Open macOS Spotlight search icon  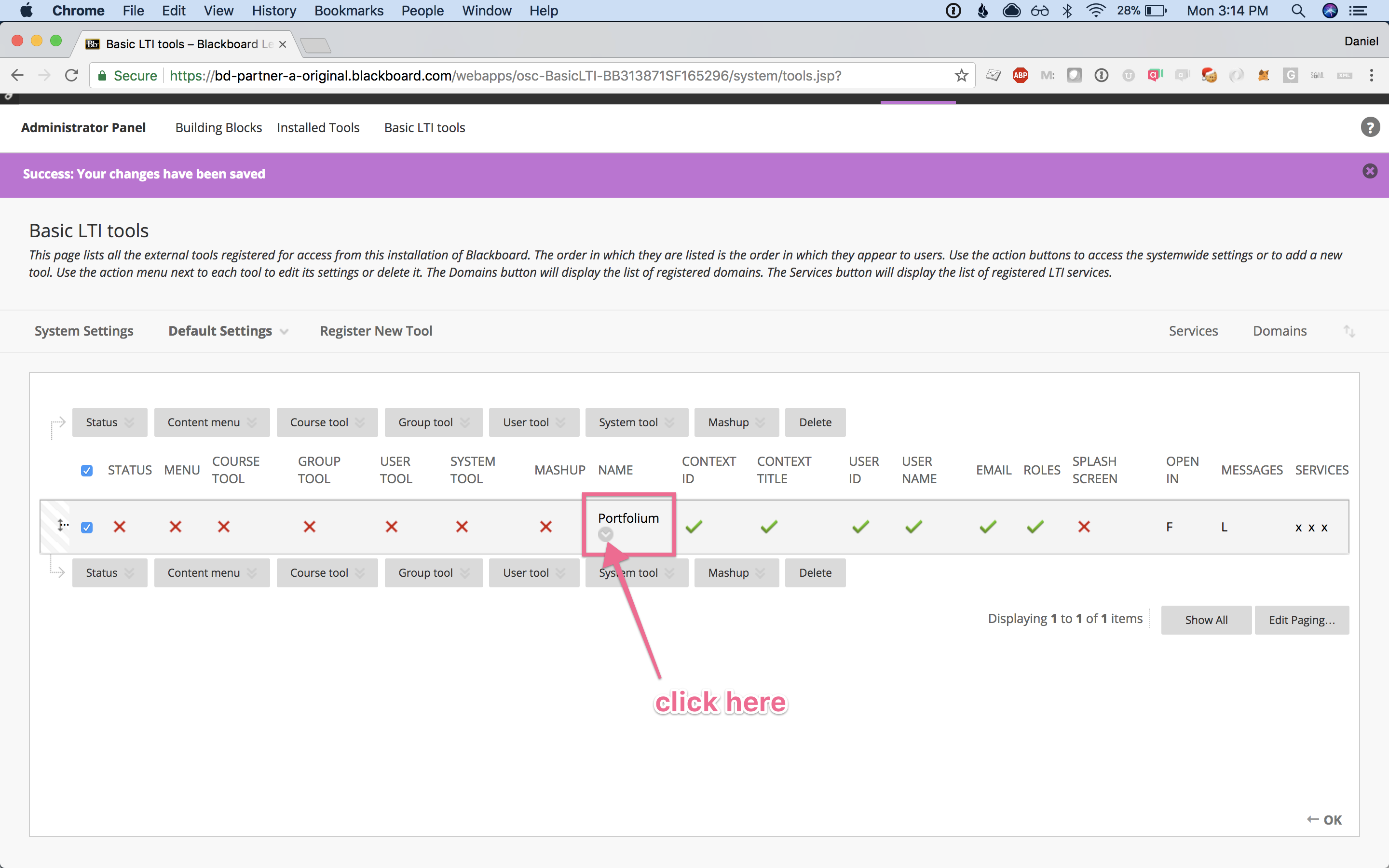1298,11
